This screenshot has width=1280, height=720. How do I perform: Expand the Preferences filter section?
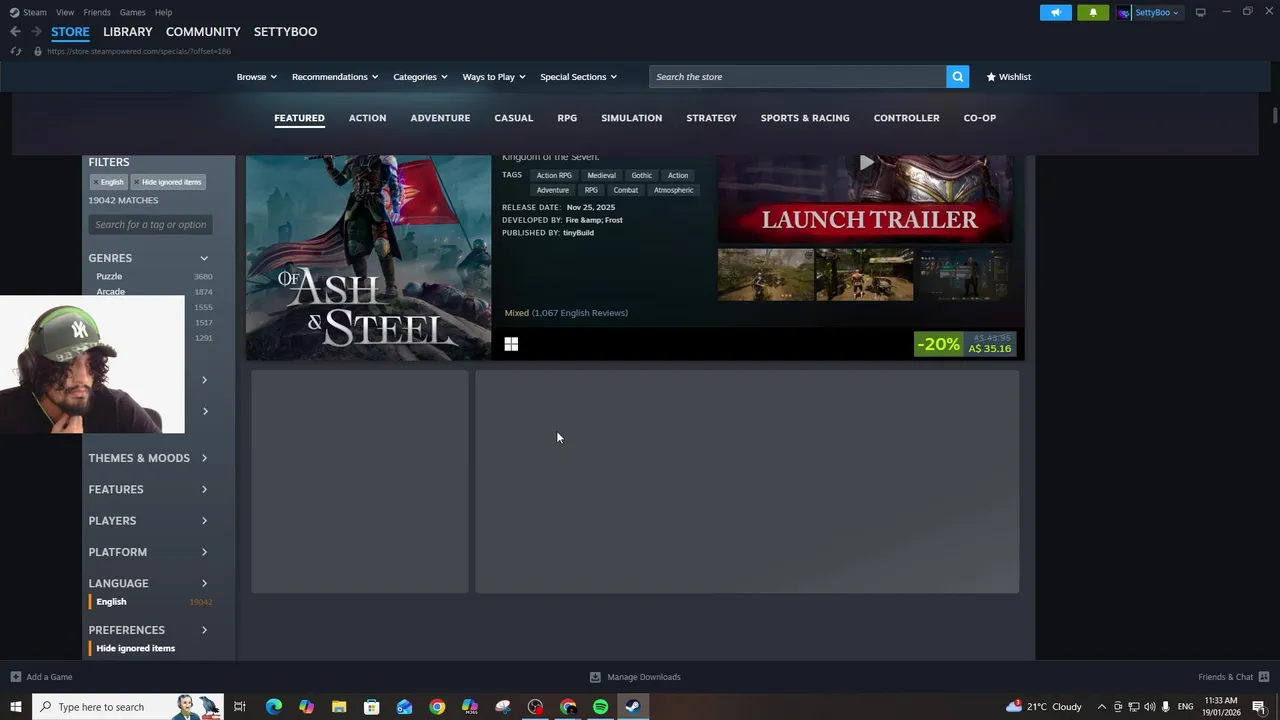tap(148, 630)
